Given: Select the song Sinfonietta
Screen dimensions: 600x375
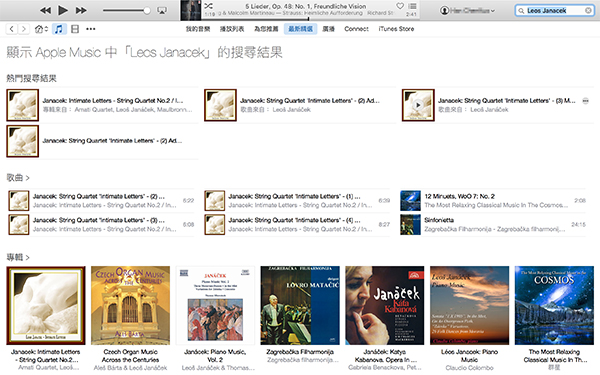Looking at the screenshot, I should pos(493,224).
